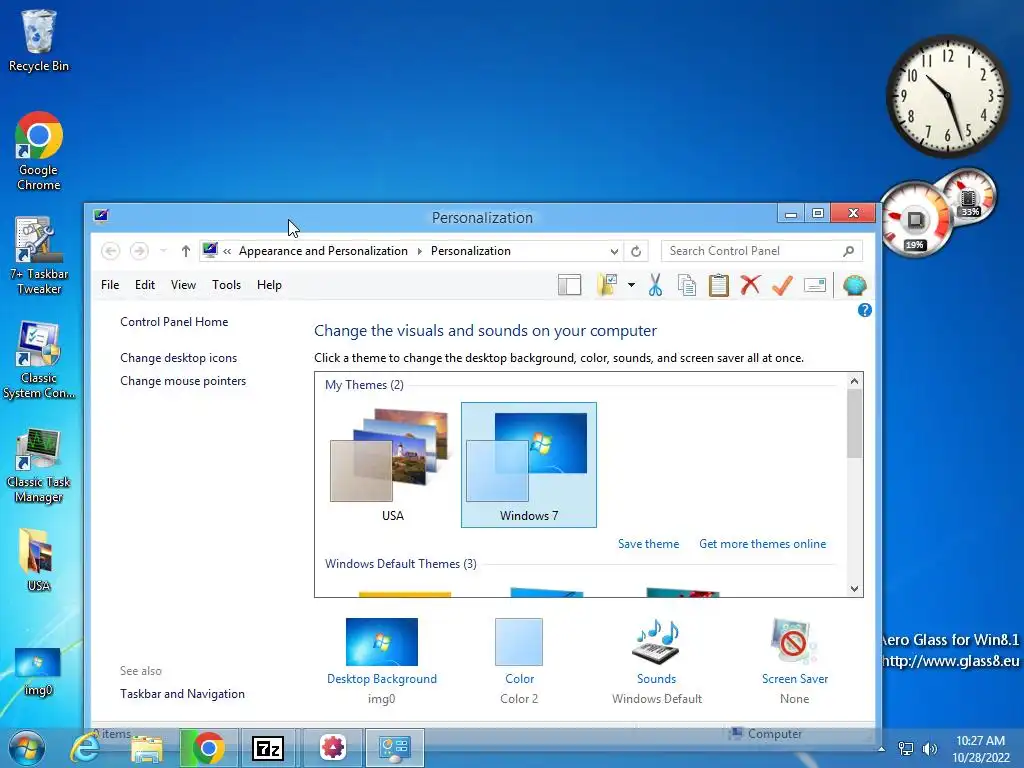Click the Copy icon in toolbar
Viewport: 1024px width, 768px height.
coord(686,285)
